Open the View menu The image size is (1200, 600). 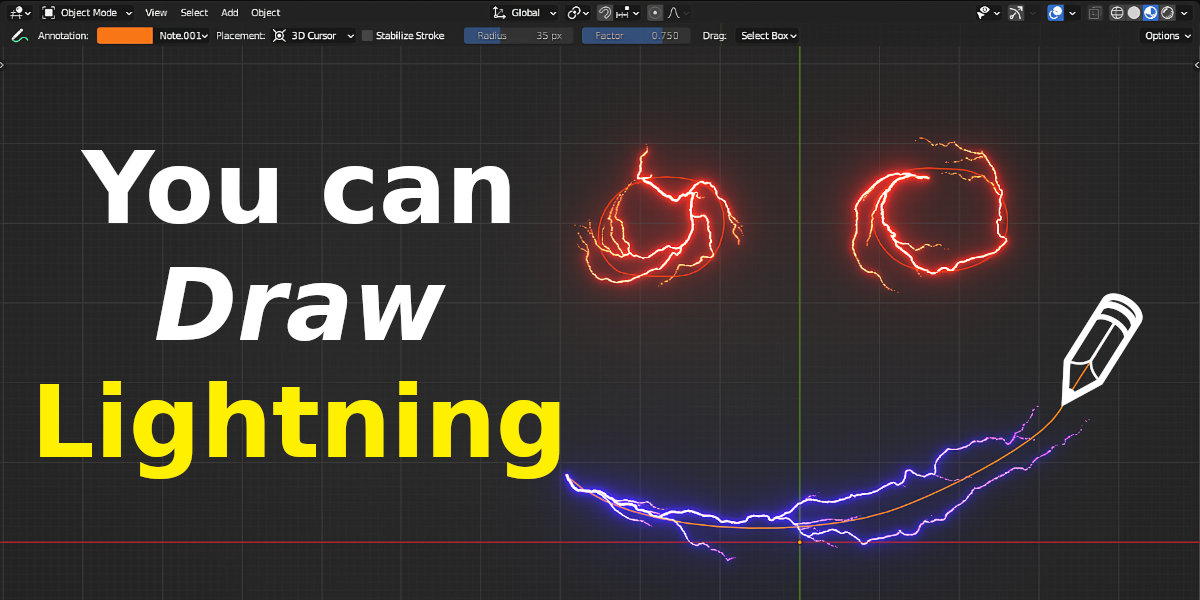coord(156,13)
